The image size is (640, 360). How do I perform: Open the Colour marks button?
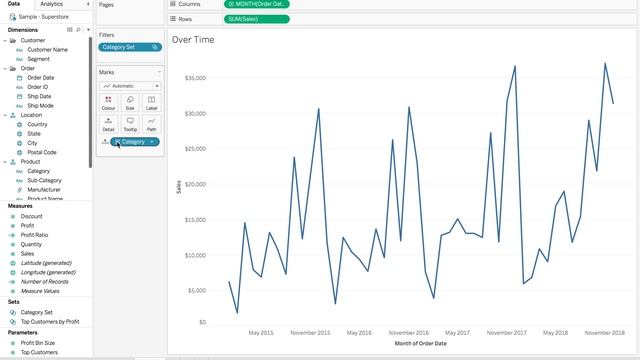108,103
